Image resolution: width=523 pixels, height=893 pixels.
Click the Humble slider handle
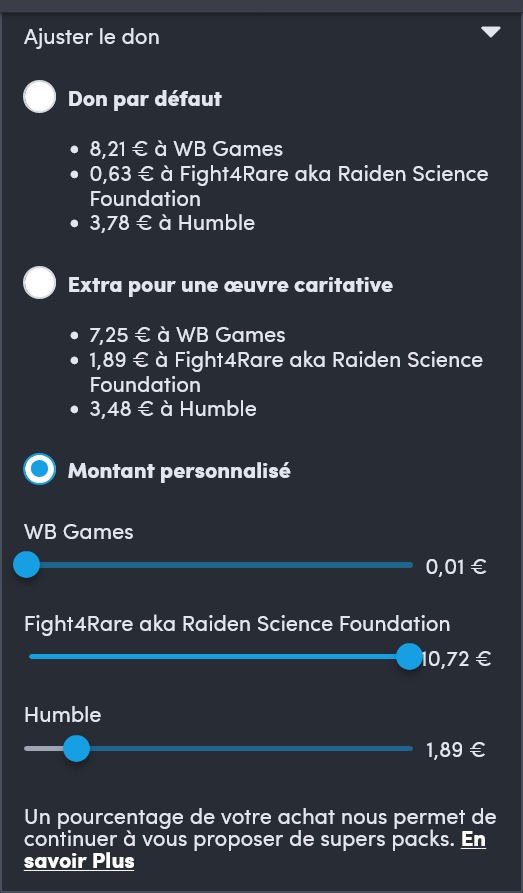click(76, 748)
